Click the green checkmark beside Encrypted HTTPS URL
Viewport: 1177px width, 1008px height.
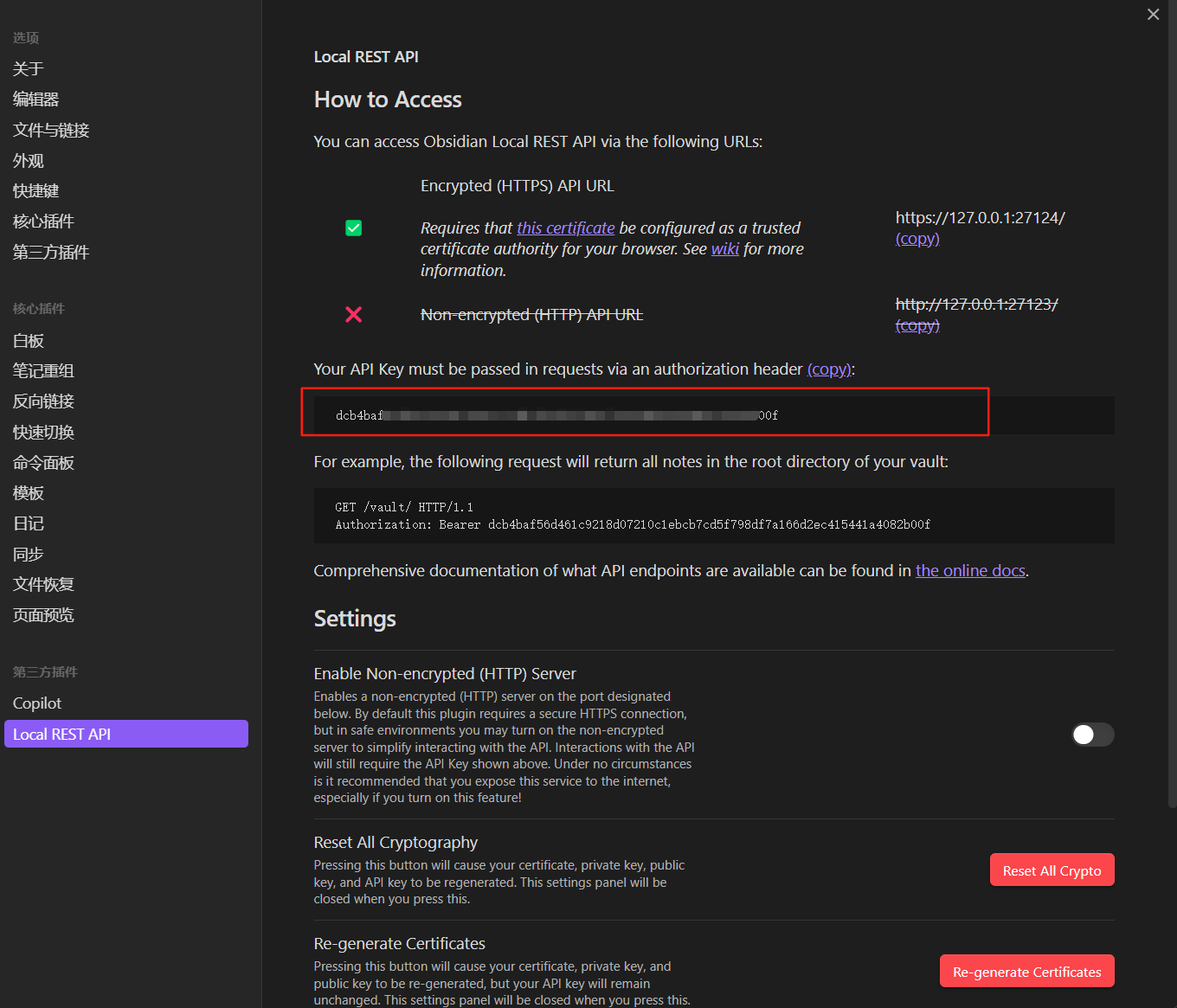coord(353,228)
